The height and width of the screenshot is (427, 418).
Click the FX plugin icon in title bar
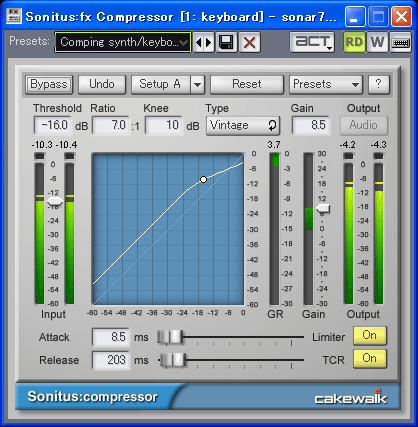coord(14,16)
